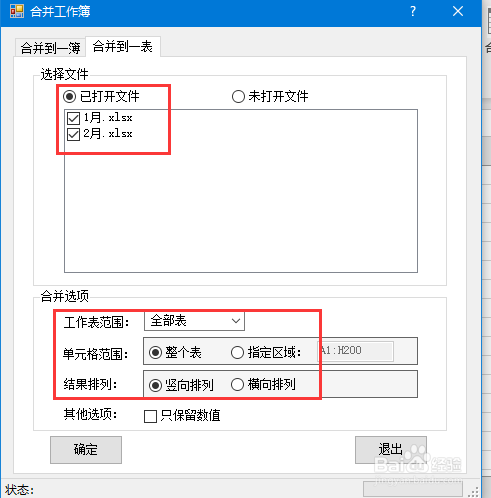Click the 确定 button
This screenshot has height=498, width=491.
tap(86, 450)
